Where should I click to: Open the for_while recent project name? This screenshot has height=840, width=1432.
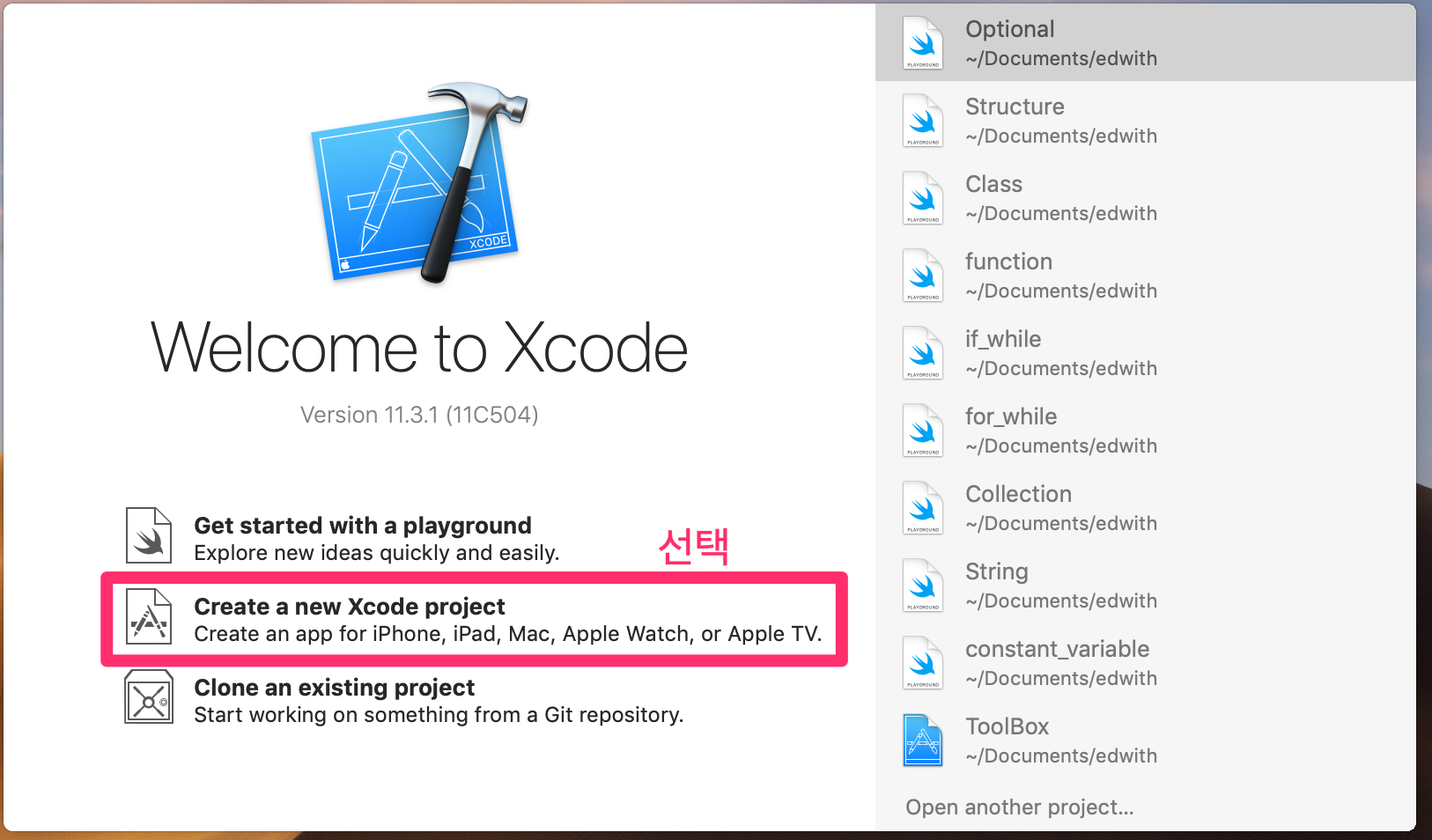[x=1011, y=416]
